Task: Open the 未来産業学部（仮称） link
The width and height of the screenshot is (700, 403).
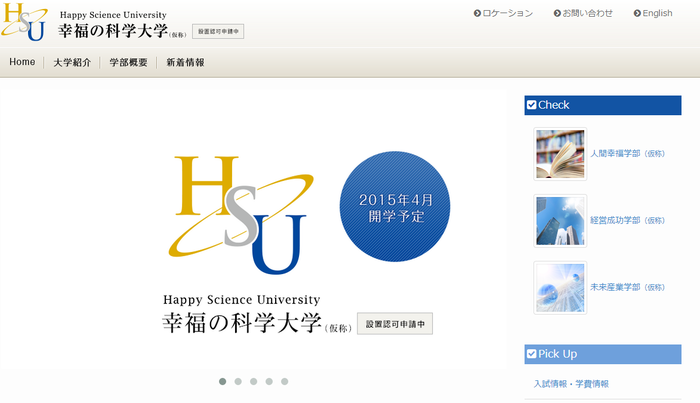Action: [x=628, y=287]
